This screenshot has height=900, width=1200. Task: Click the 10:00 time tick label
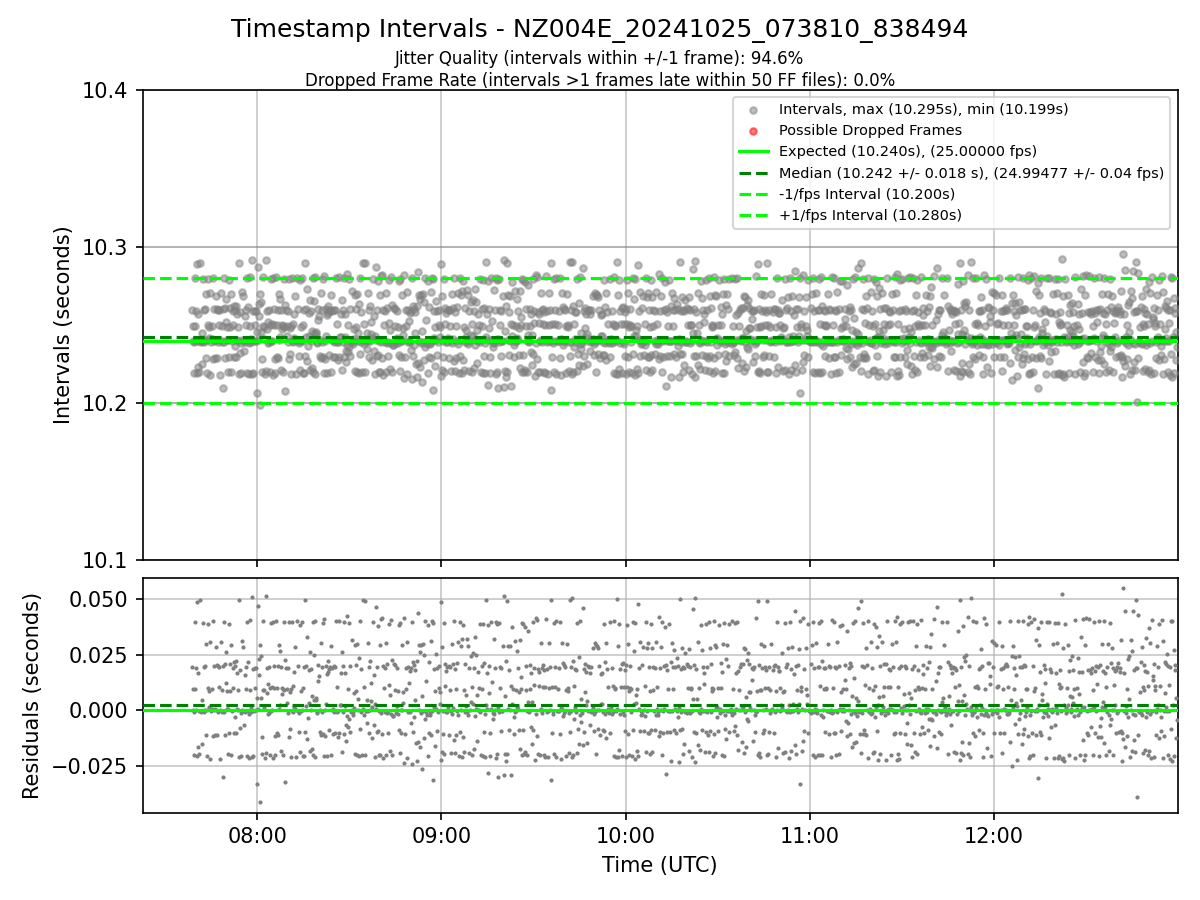click(625, 834)
